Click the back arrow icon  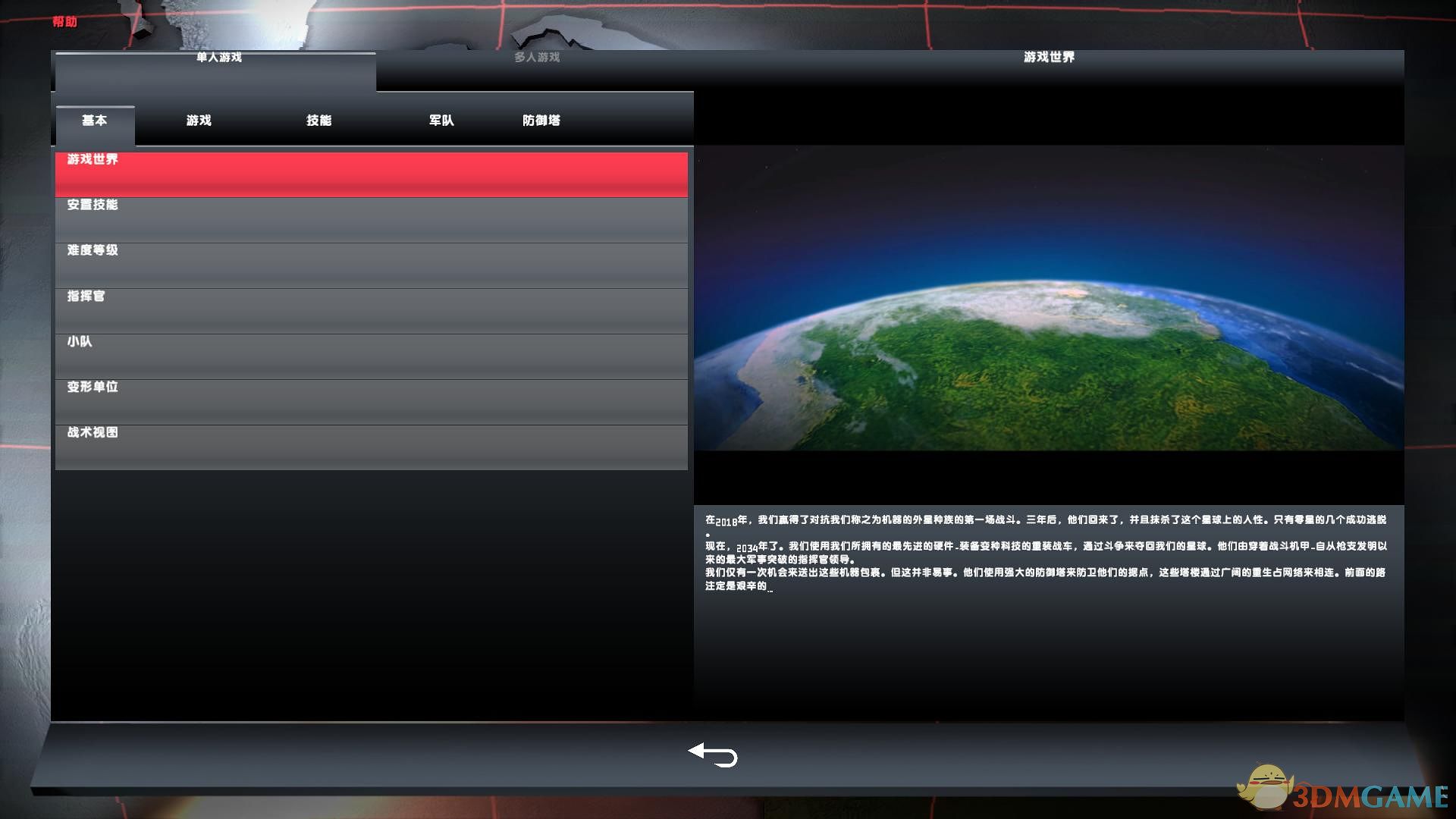click(713, 755)
